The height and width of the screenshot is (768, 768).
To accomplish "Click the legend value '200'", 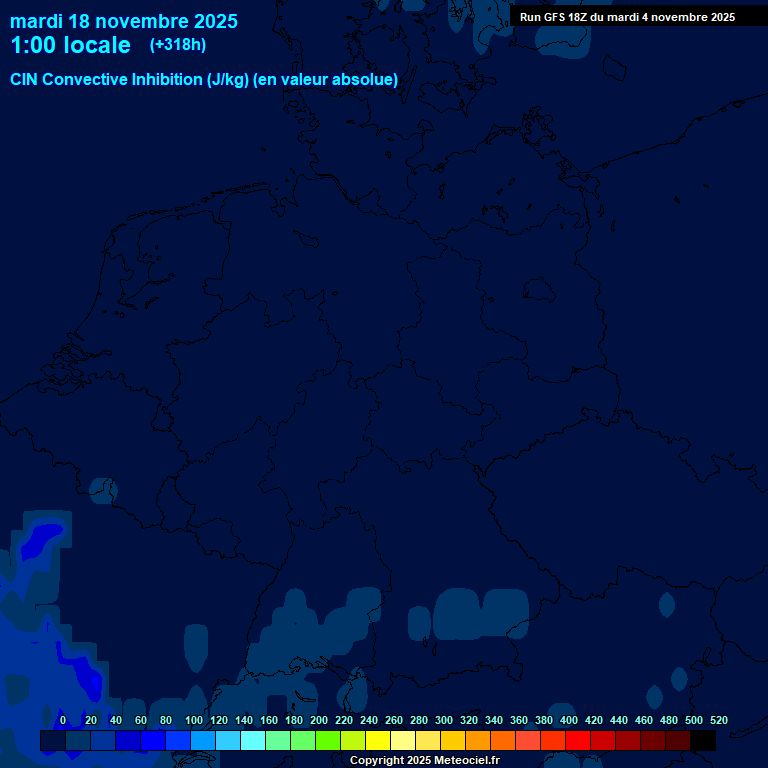I will point(319,720).
